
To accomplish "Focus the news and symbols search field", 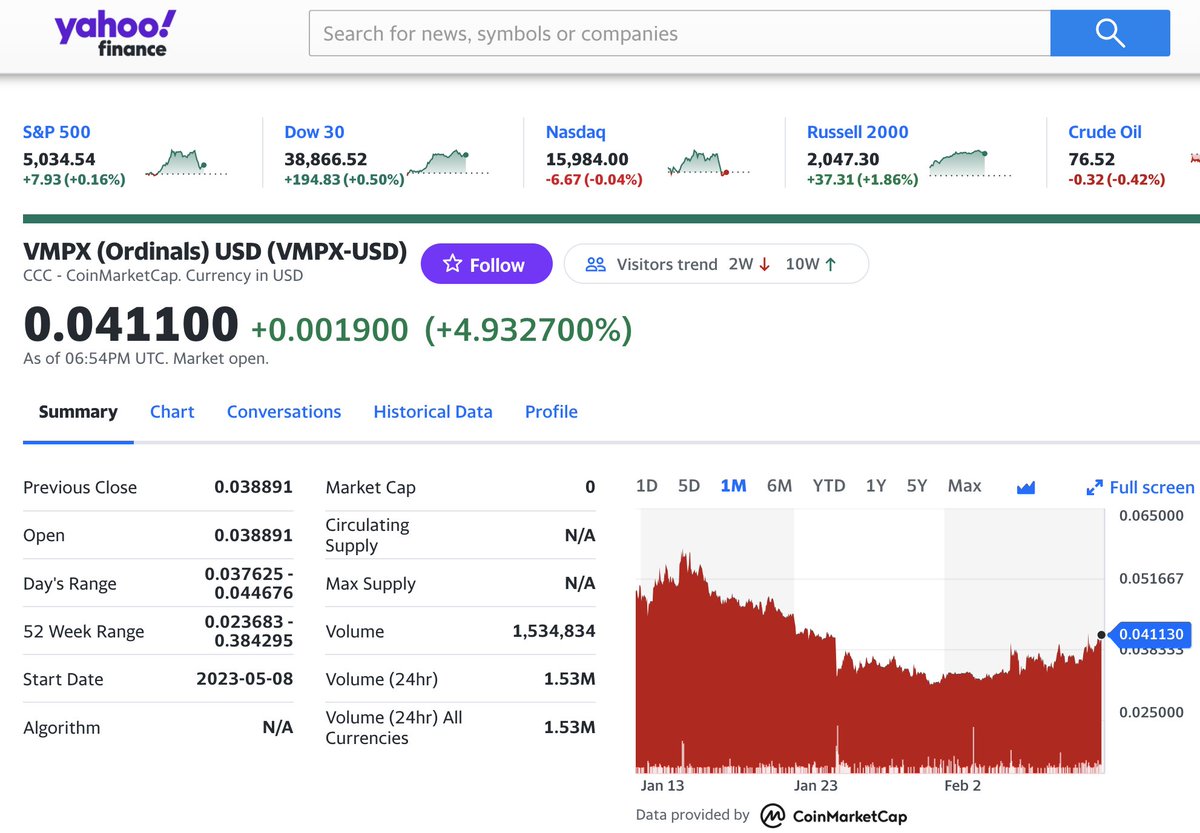I will [680, 33].
